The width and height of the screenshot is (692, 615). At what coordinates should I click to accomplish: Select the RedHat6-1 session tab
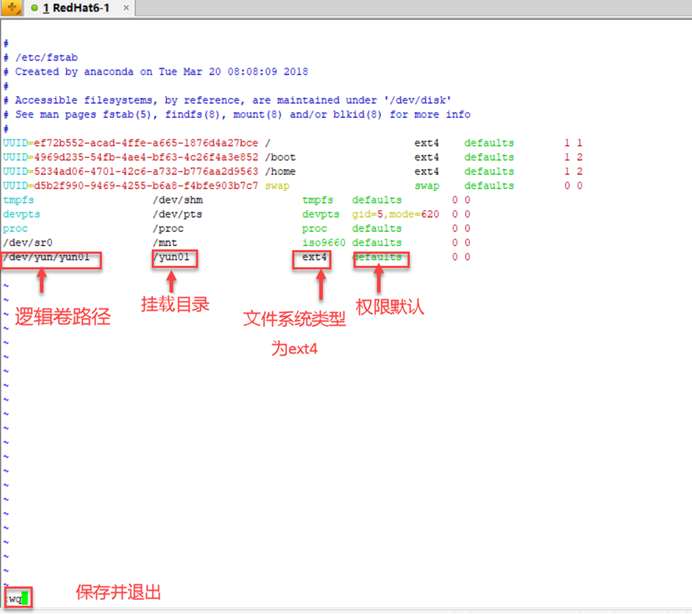tap(79, 8)
